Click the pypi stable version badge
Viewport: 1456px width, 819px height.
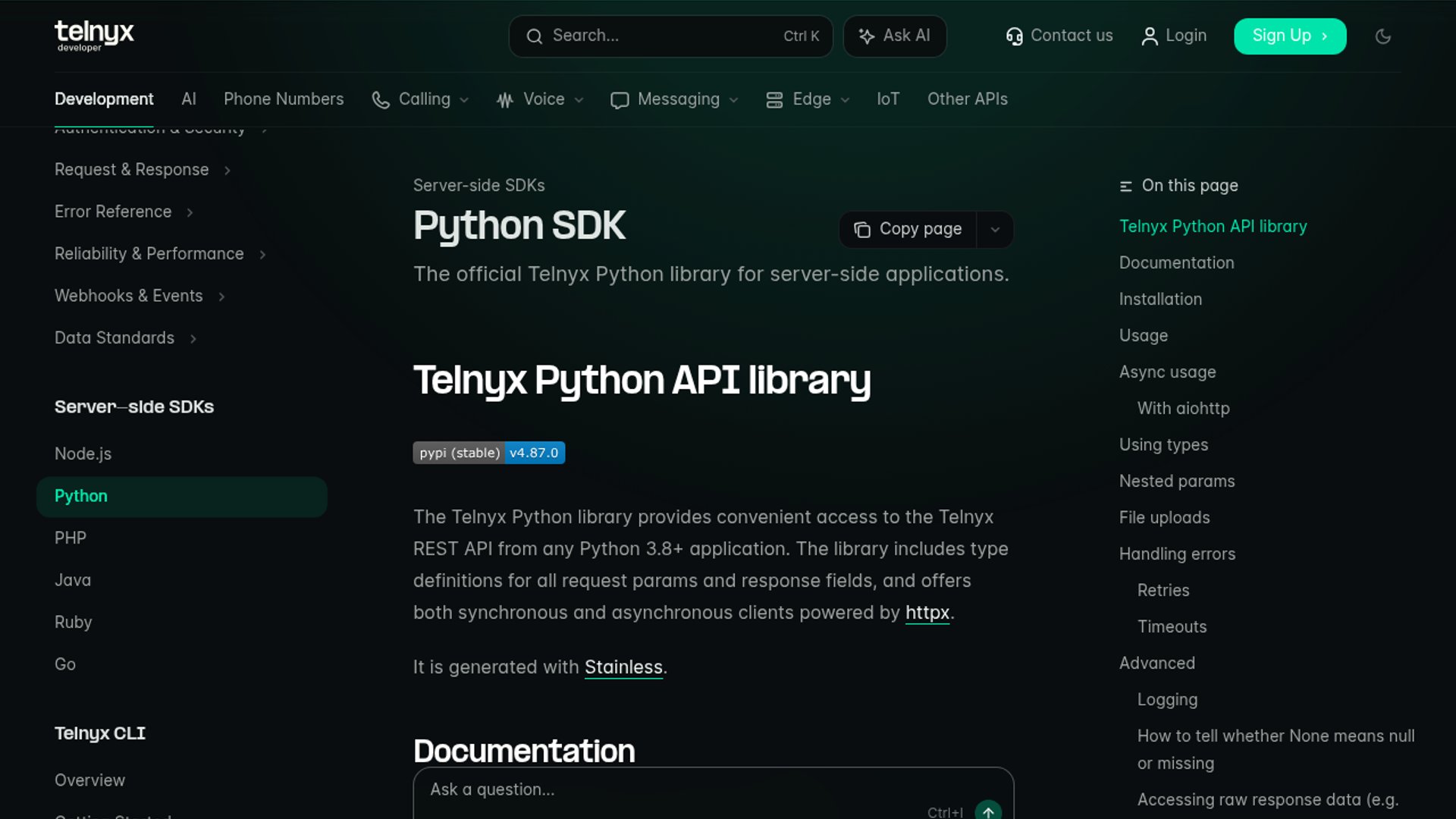(x=488, y=453)
